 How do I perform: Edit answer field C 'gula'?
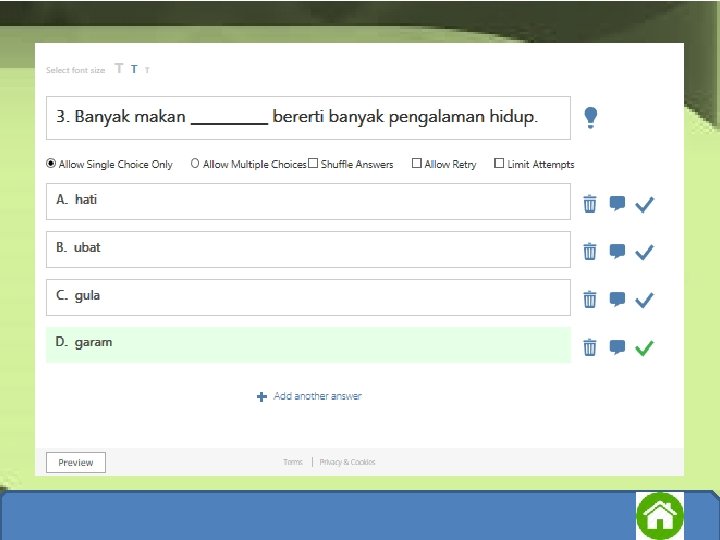(308, 297)
